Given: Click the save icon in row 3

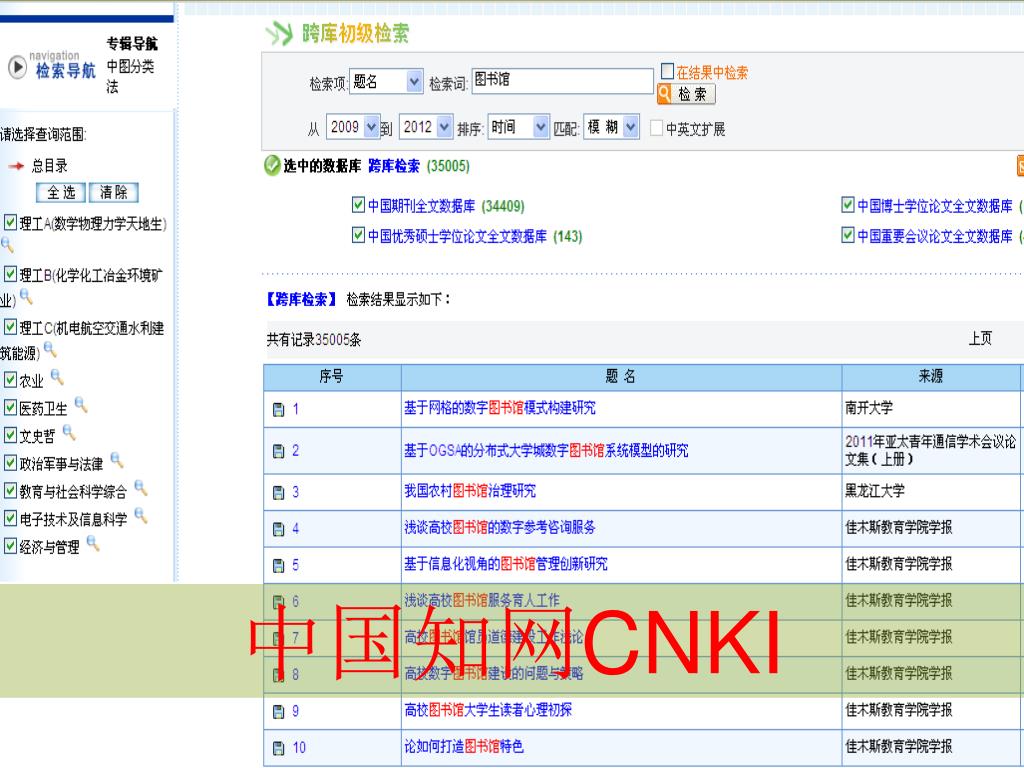Looking at the screenshot, I should [278, 493].
